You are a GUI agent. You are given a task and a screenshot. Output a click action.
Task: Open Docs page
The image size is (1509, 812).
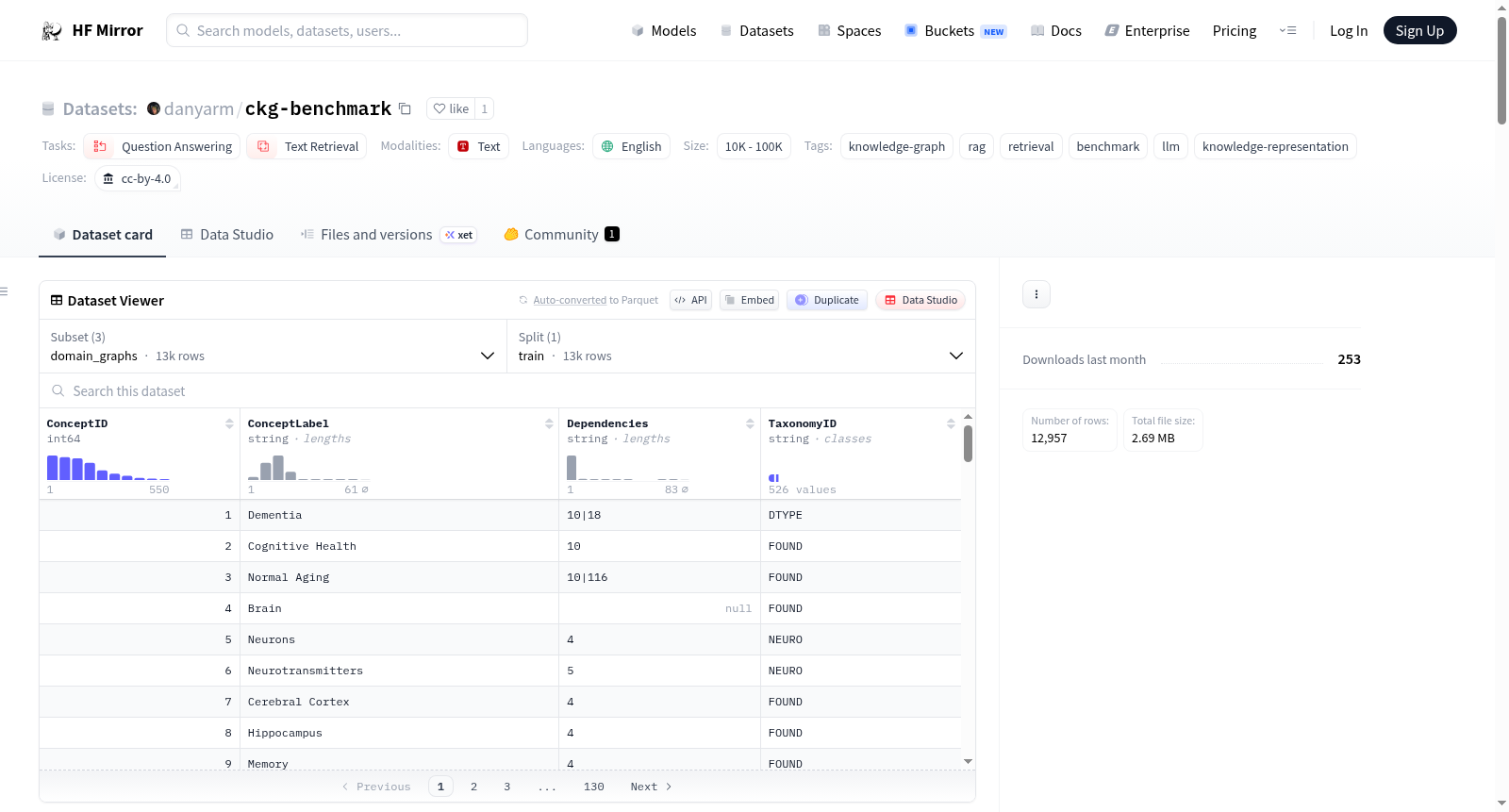pyautogui.click(x=1056, y=30)
